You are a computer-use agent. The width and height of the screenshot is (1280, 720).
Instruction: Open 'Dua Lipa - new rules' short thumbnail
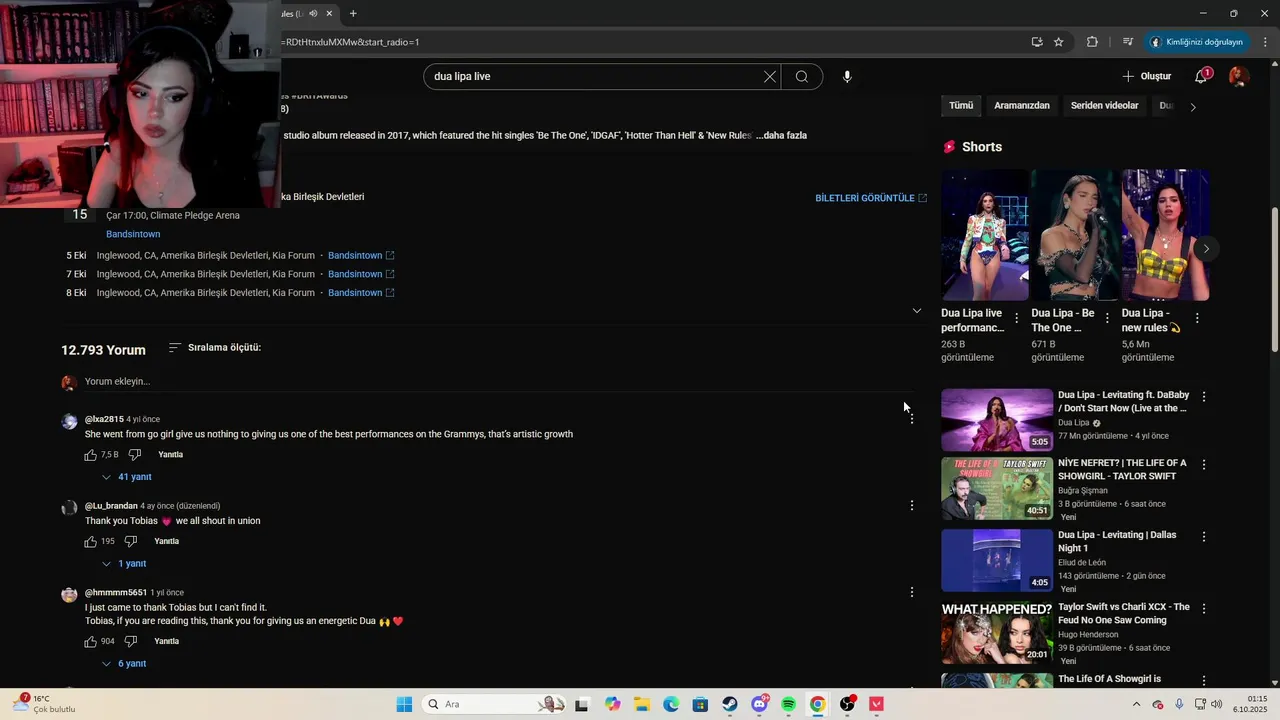coord(1166,235)
